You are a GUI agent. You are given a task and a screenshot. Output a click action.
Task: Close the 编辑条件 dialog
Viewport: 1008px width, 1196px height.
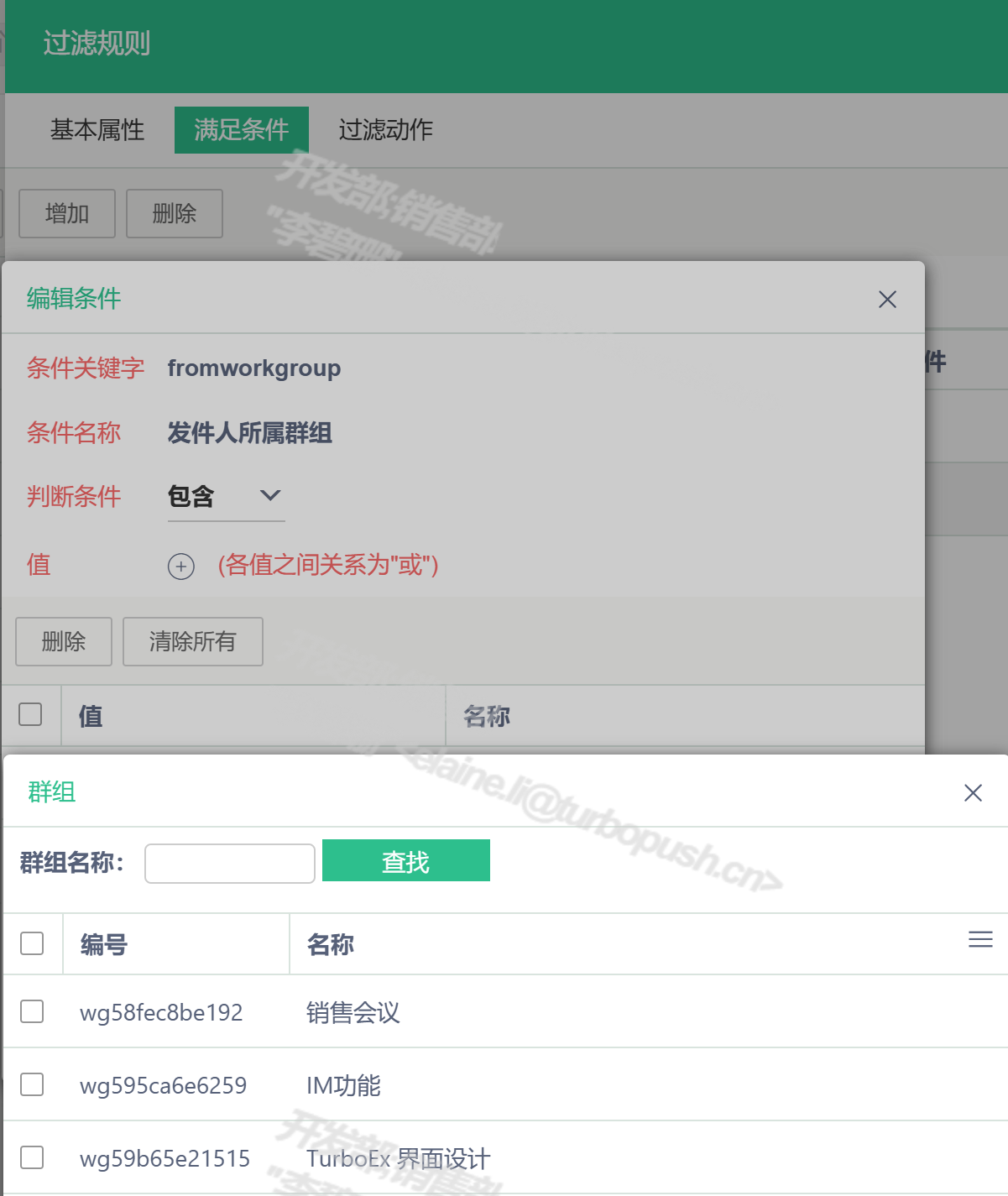(x=887, y=300)
